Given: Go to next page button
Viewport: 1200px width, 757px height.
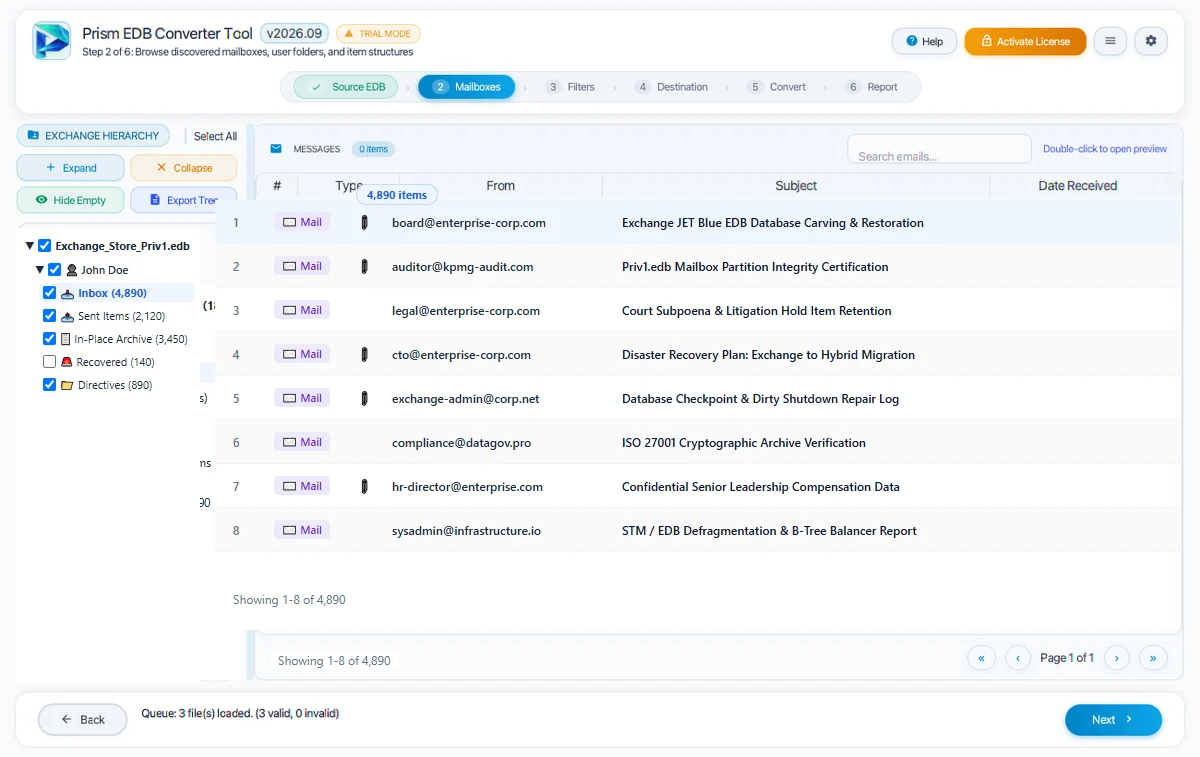Looking at the screenshot, I should click(1116, 658).
